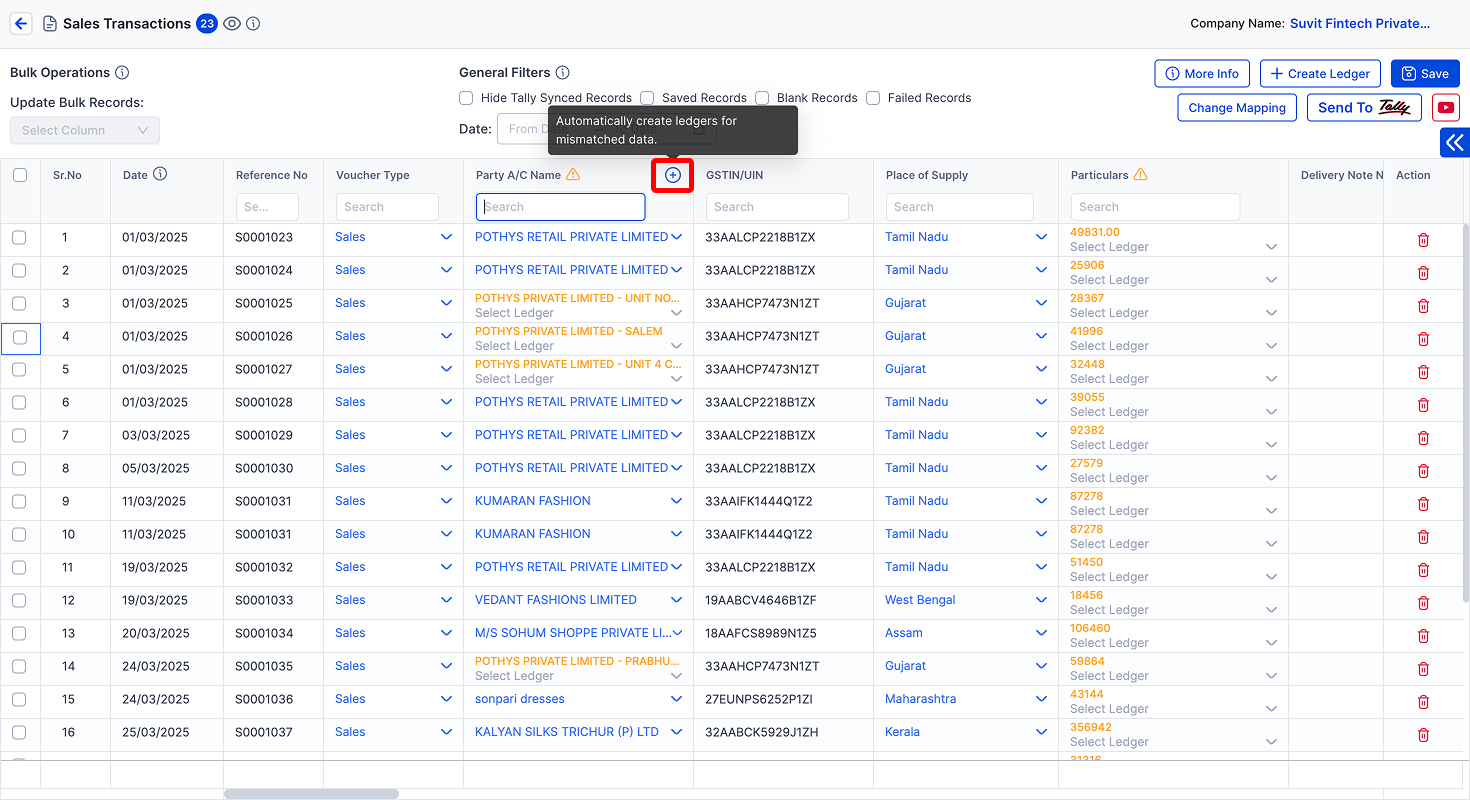The width and height of the screenshot is (1470, 800).
Task: Expand Select Ledger dropdown under particulars 49831.00
Action: [1272, 247]
